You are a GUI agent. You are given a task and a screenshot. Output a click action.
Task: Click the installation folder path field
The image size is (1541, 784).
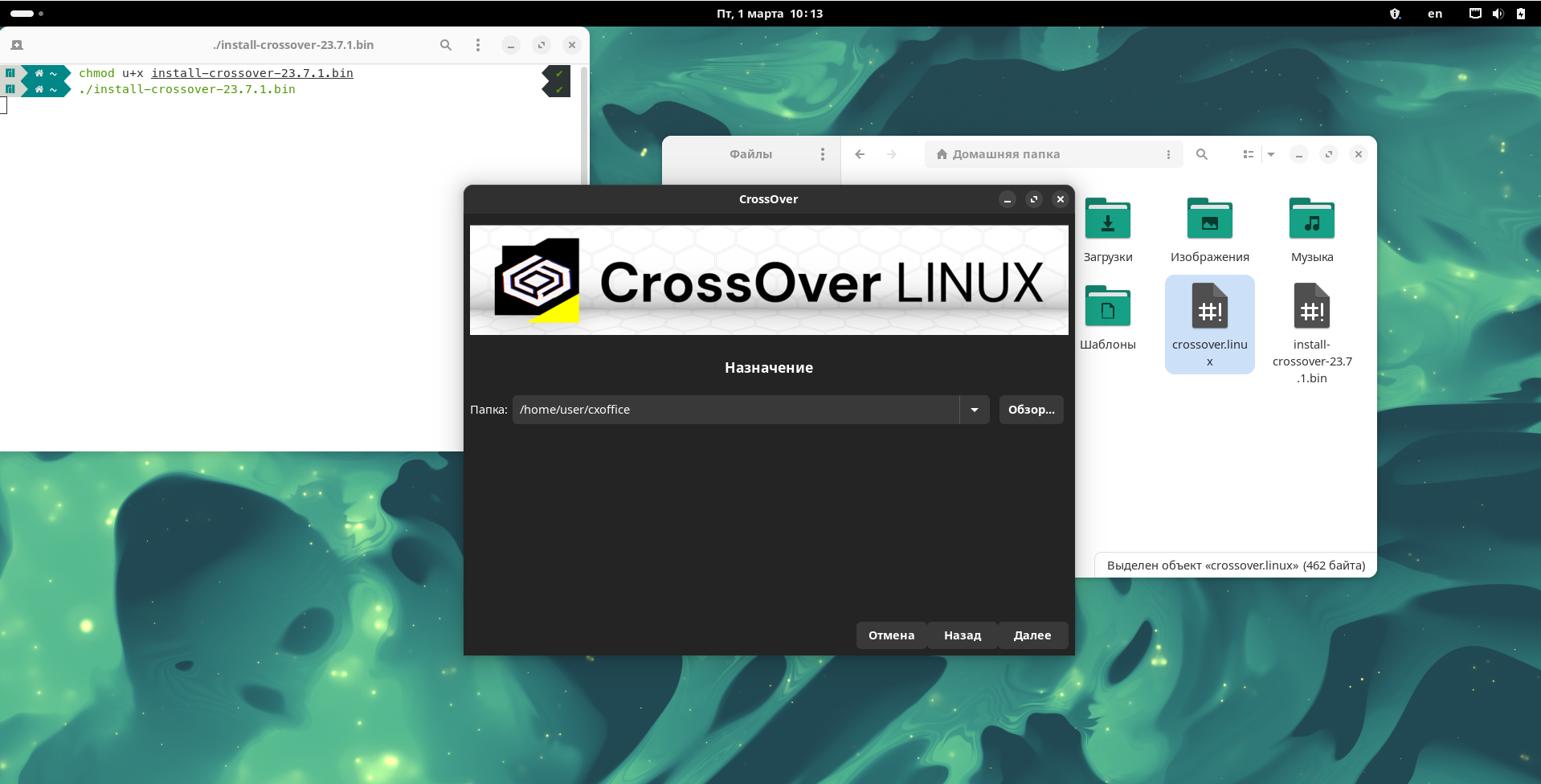point(735,410)
